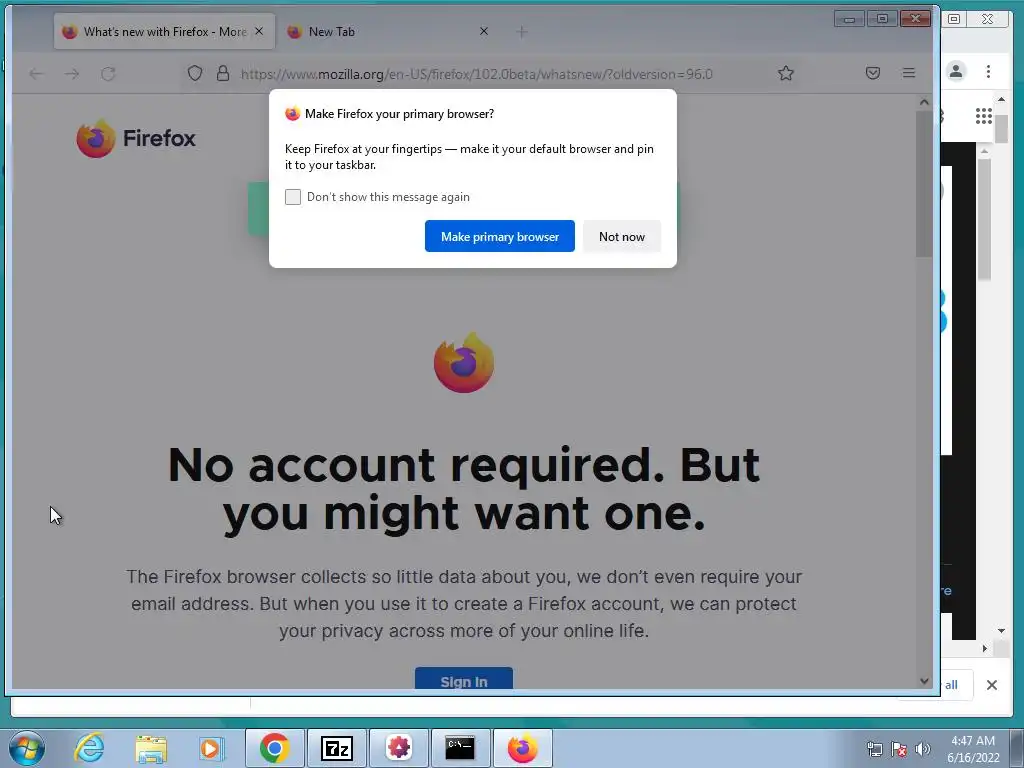The image size is (1024, 768).
Task: Click the Firefox logo at page top
Action: point(136,138)
